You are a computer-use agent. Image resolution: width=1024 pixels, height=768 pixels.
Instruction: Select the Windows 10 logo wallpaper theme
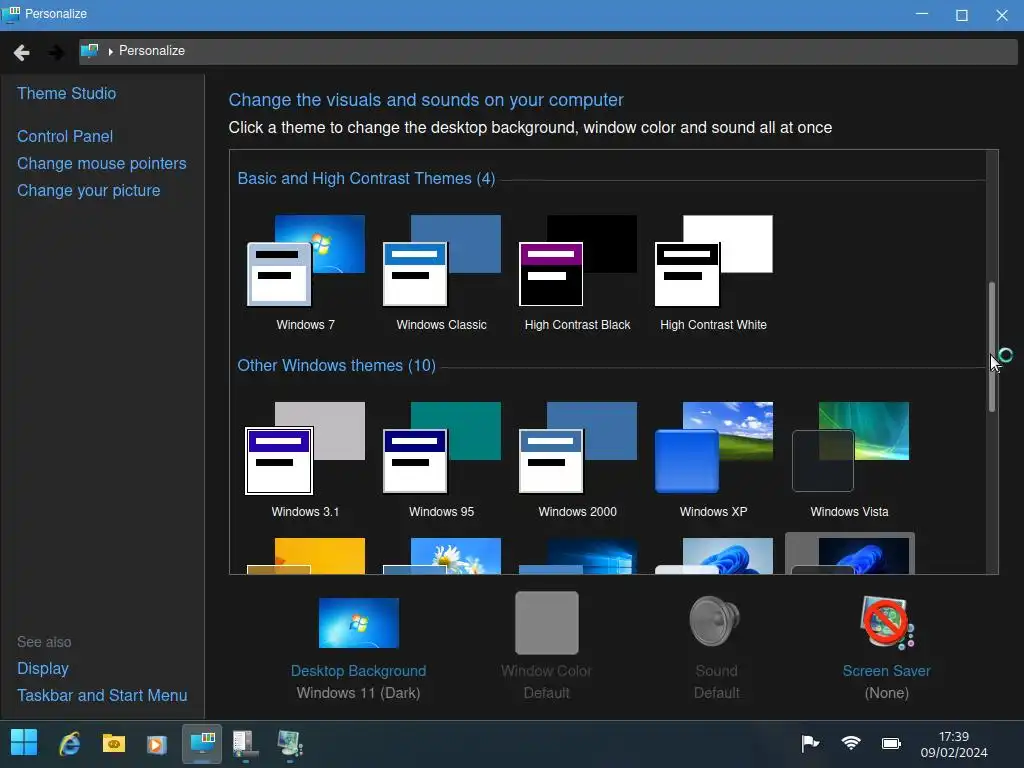point(577,555)
